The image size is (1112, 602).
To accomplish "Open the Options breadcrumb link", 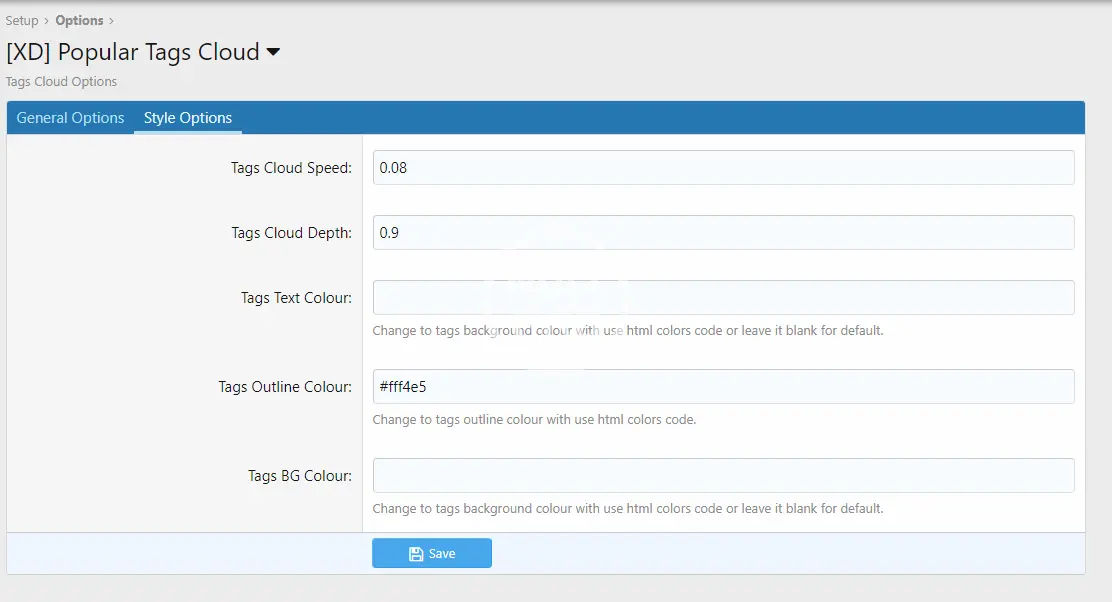I will pos(79,20).
